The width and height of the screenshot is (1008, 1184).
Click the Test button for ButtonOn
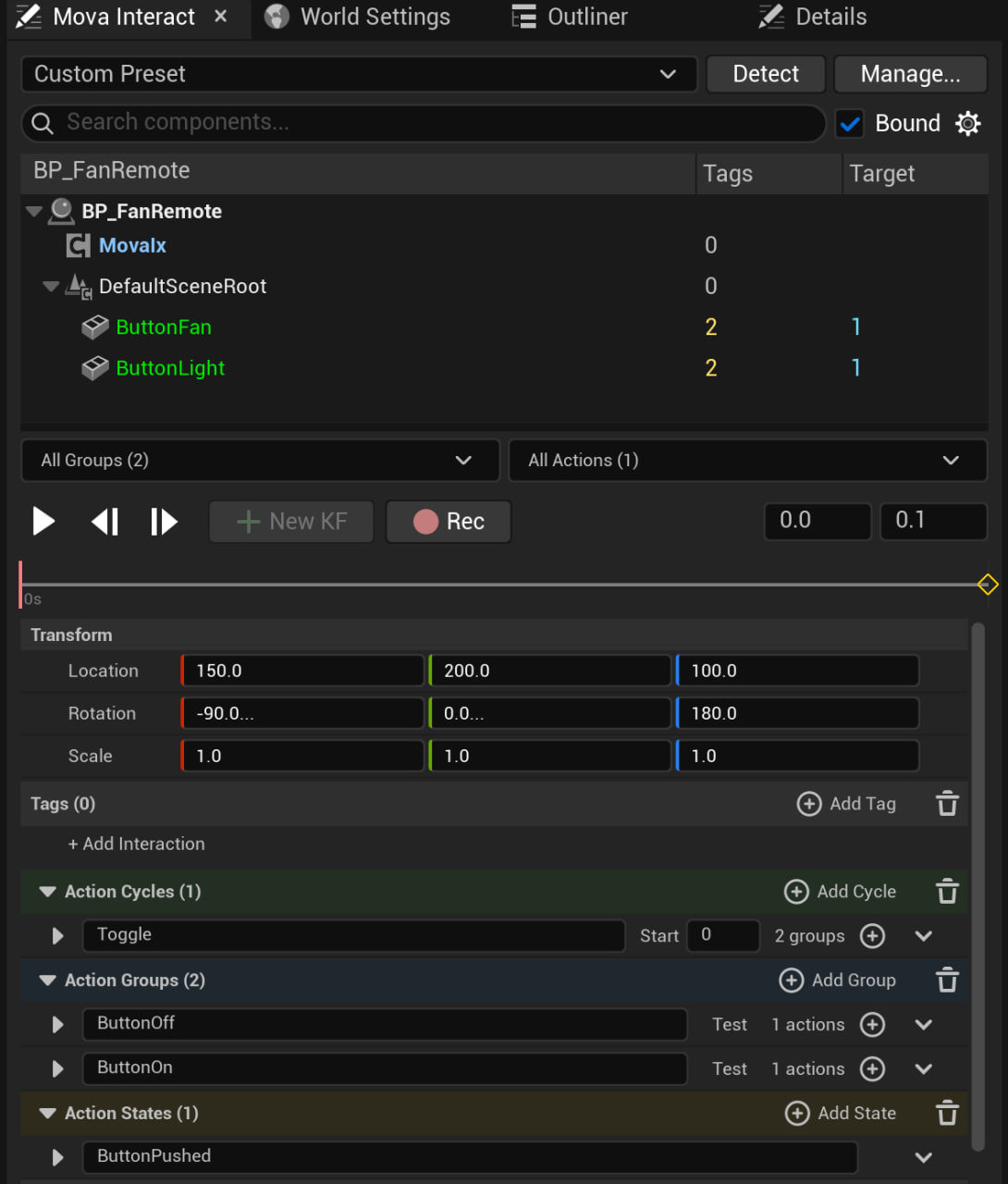click(x=730, y=1069)
